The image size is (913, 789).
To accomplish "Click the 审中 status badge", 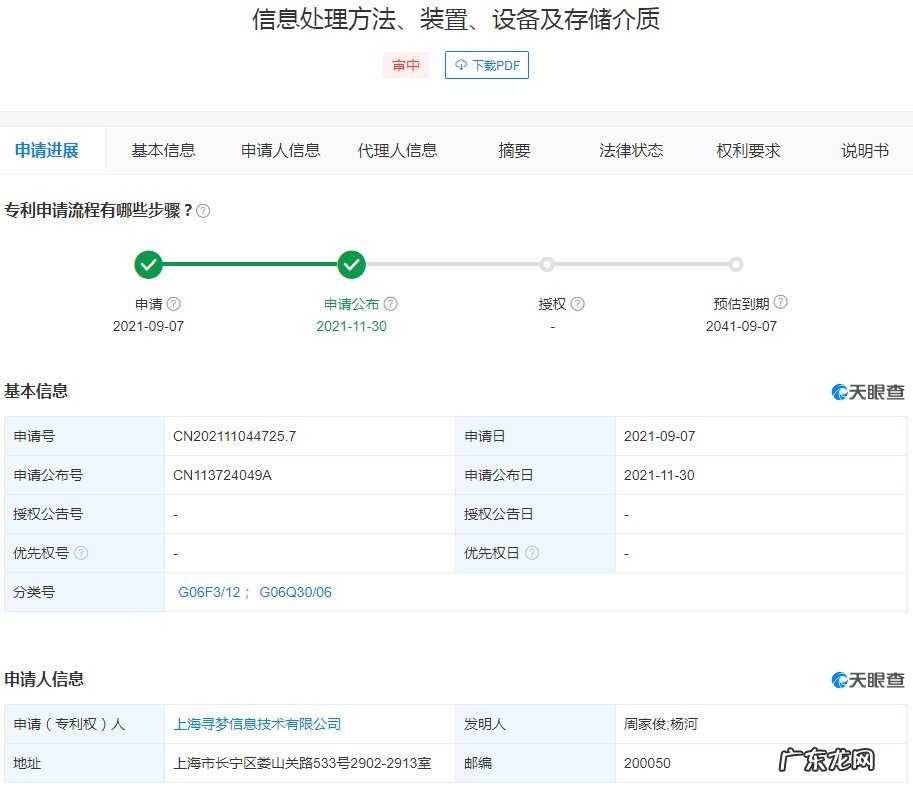I will [406, 65].
